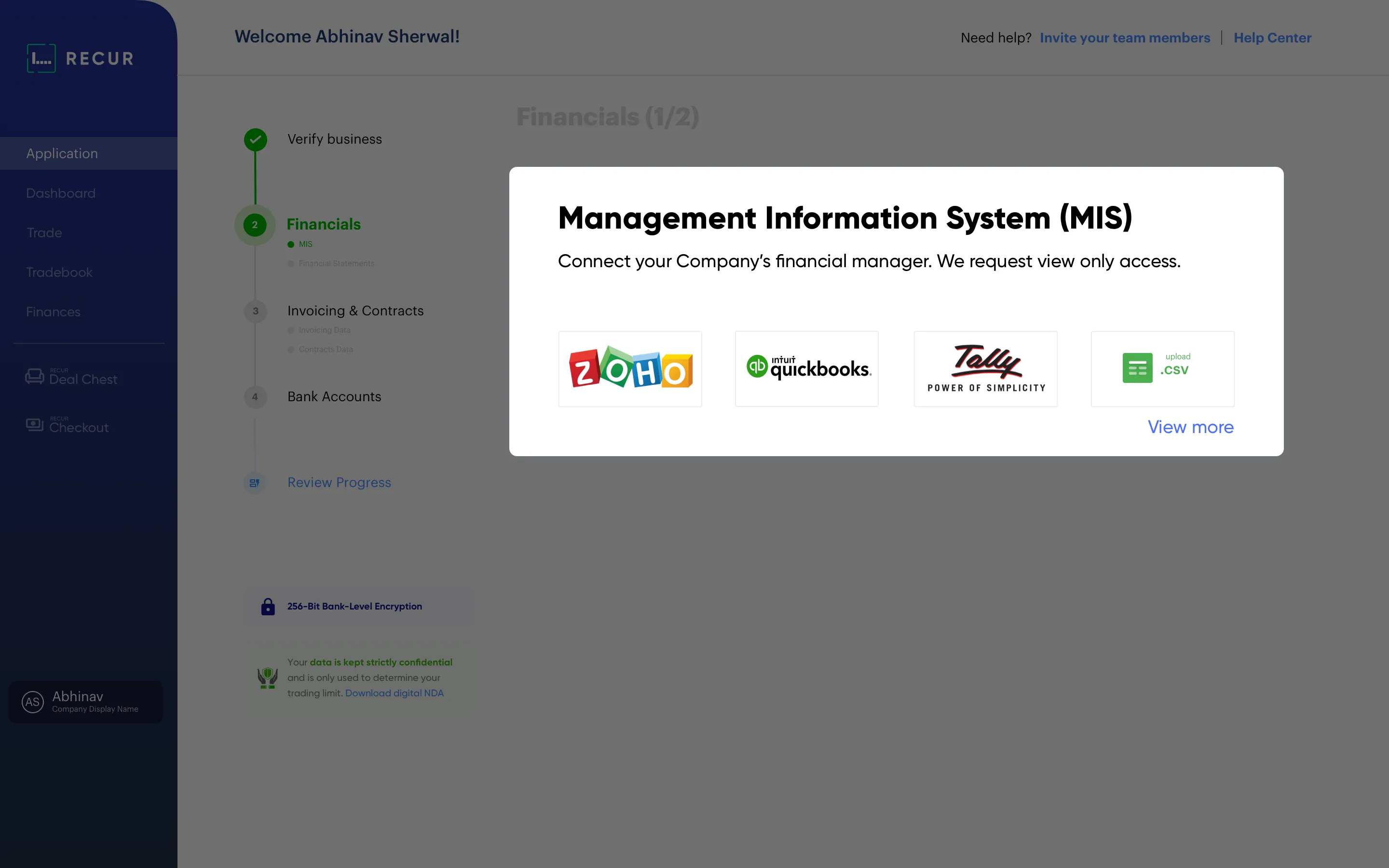The image size is (1389, 868).
Task: Click Download digital NDA link
Action: (395, 693)
